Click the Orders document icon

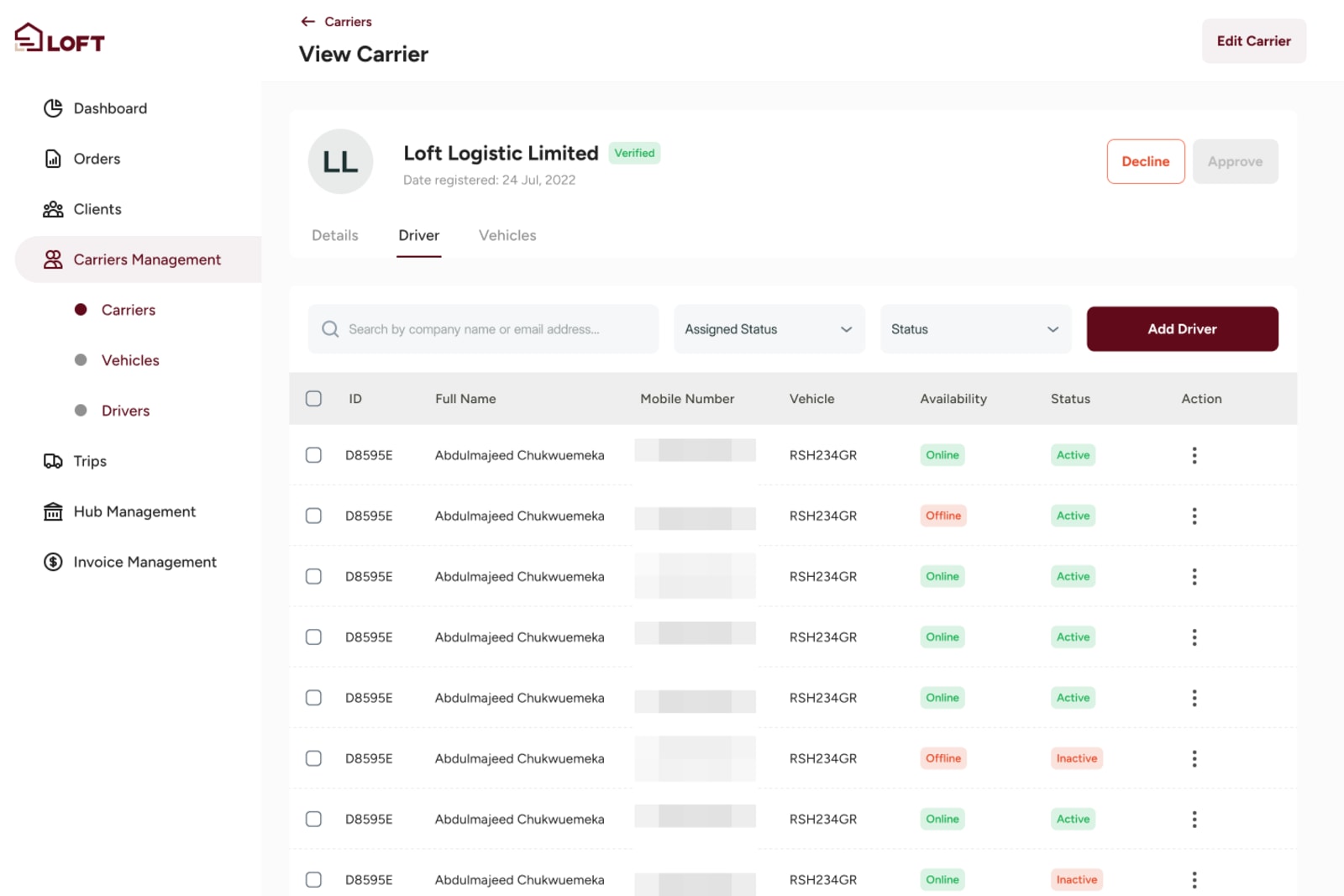pyautogui.click(x=53, y=159)
